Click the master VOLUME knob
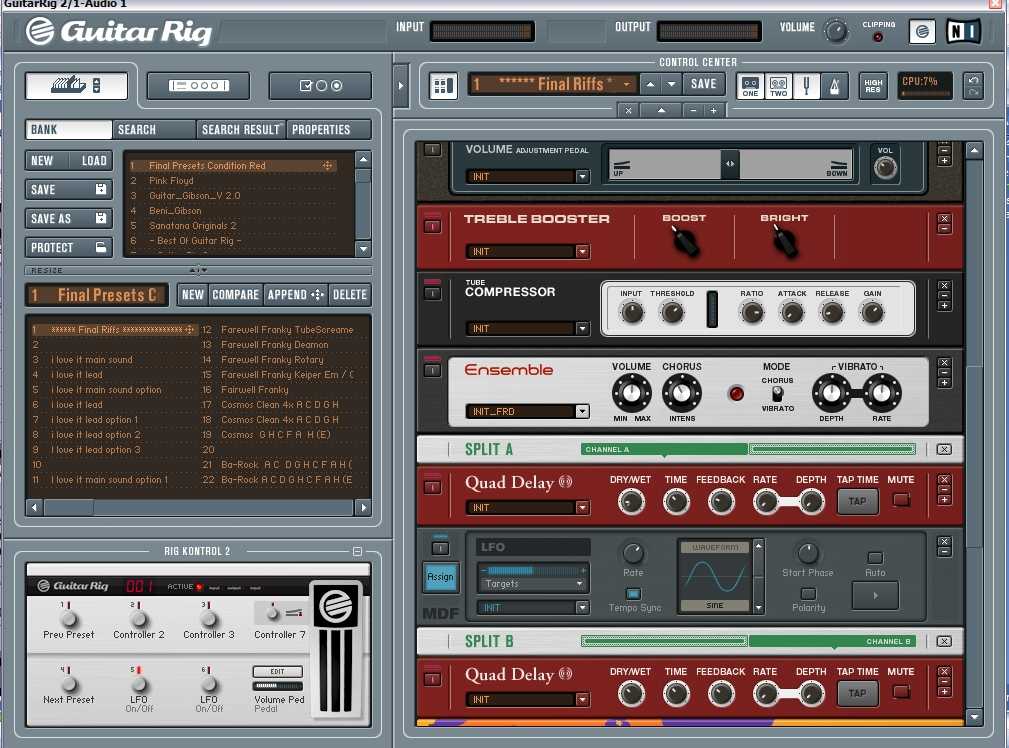 (x=836, y=31)
